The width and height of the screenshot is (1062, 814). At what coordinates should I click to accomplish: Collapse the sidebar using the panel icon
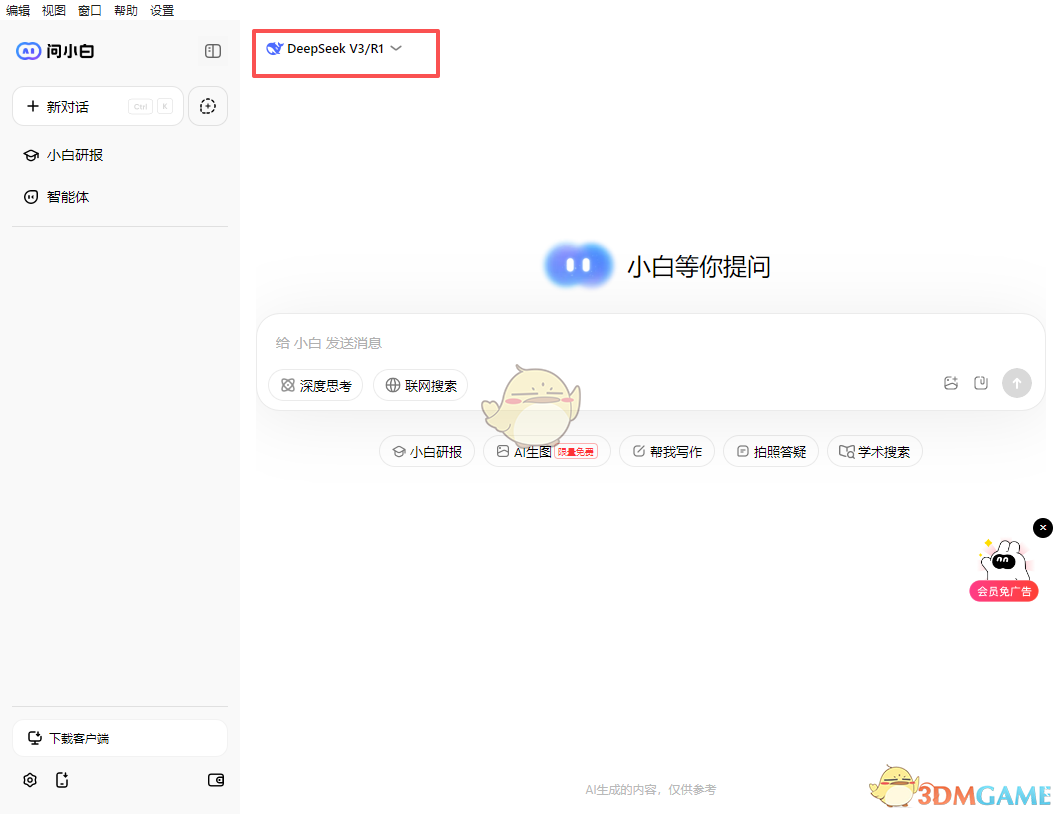click(x=212, y=50)
